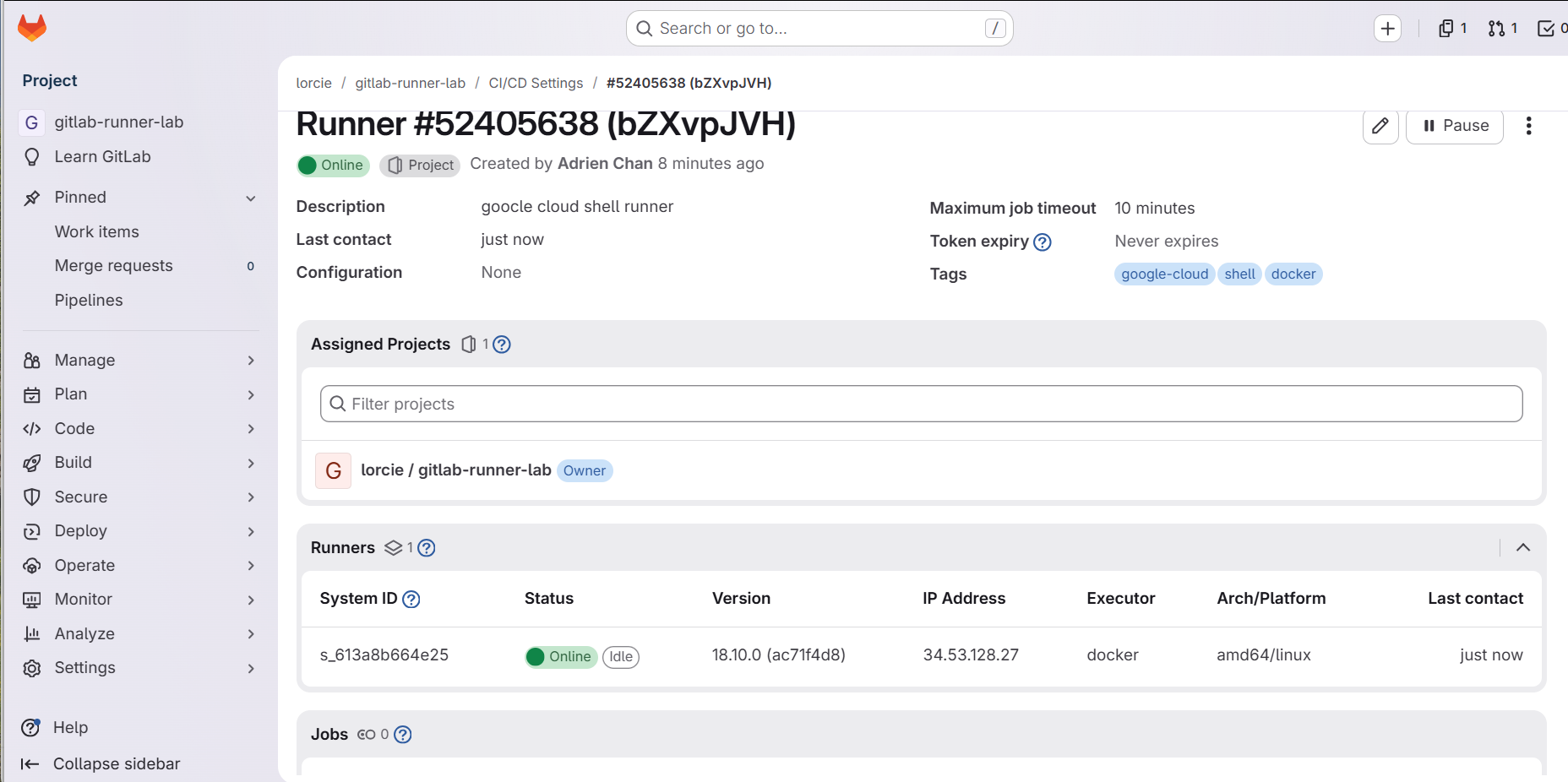Click system ID s_613a8b664e25
Screen dimensions: 1568x782
coord(384,655)
